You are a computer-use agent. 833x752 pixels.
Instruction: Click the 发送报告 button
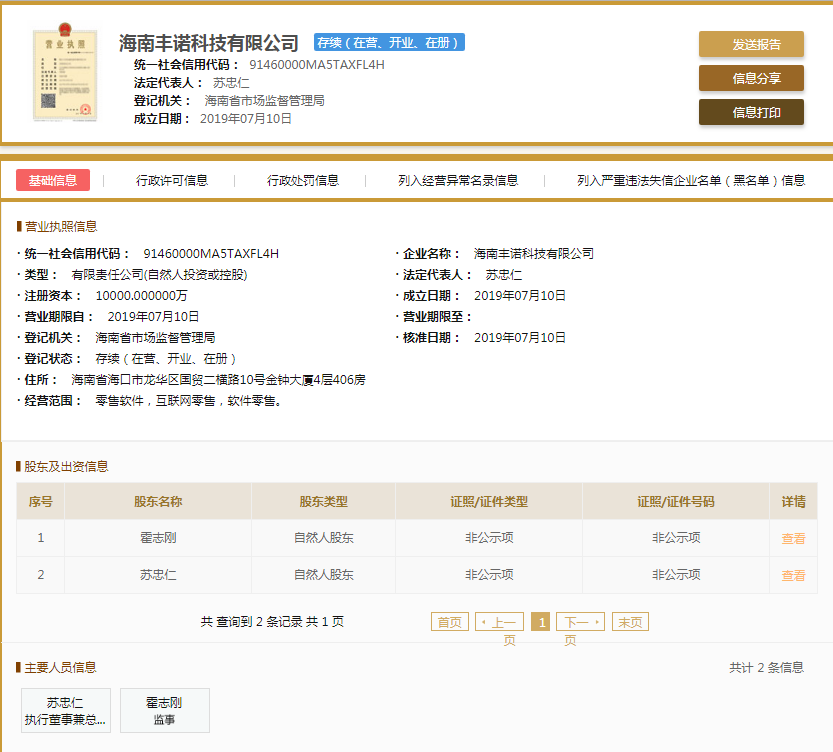tap(750, 44)
